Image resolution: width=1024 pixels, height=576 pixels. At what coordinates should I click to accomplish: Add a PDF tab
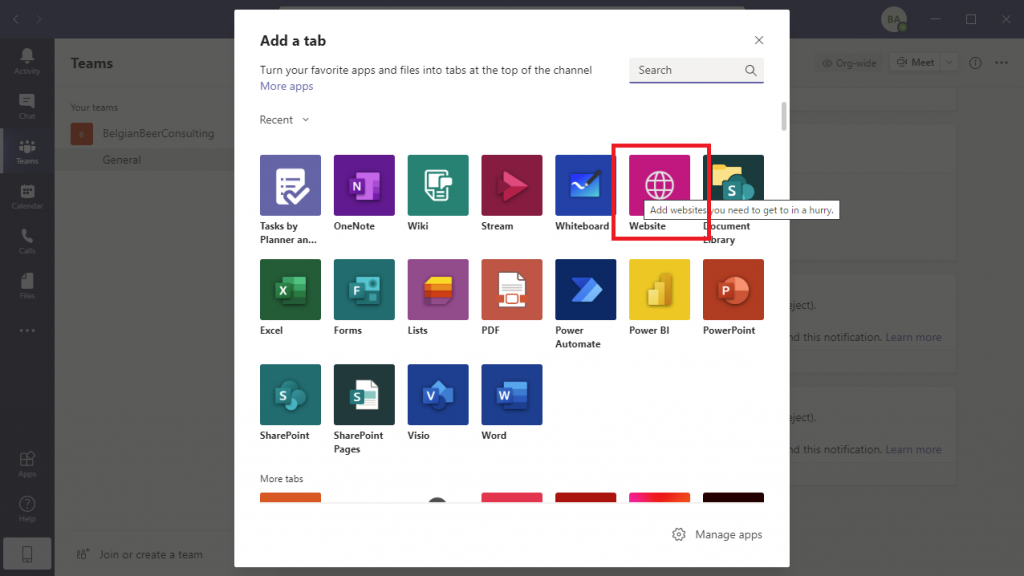[x=511, y=289]
